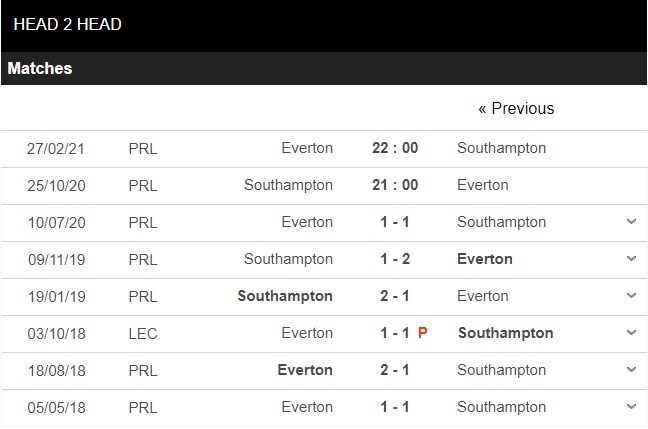The image size is (648, 429).
Task: Click bold Everton in the 09/11/19 row
Action: (x=485, y=259)
